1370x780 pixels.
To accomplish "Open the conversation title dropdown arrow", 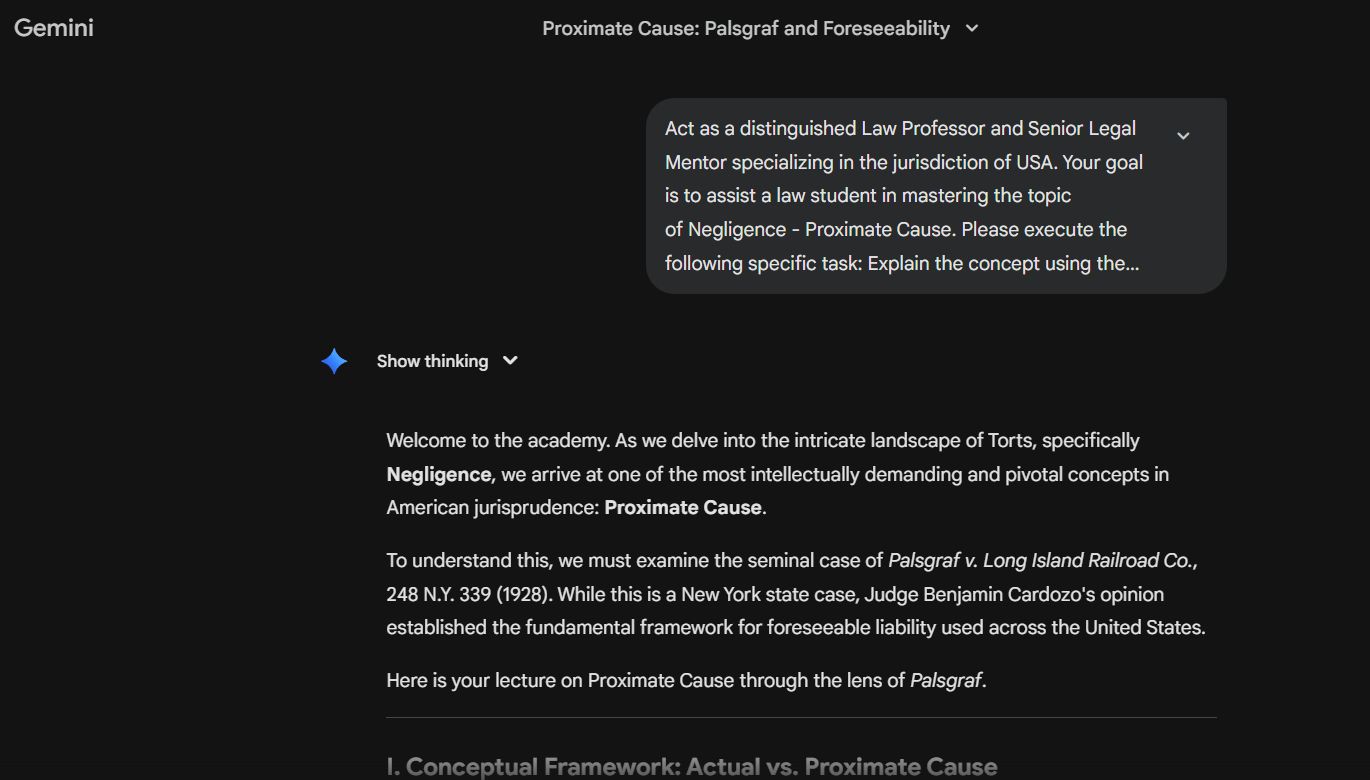I will point(972,29).
